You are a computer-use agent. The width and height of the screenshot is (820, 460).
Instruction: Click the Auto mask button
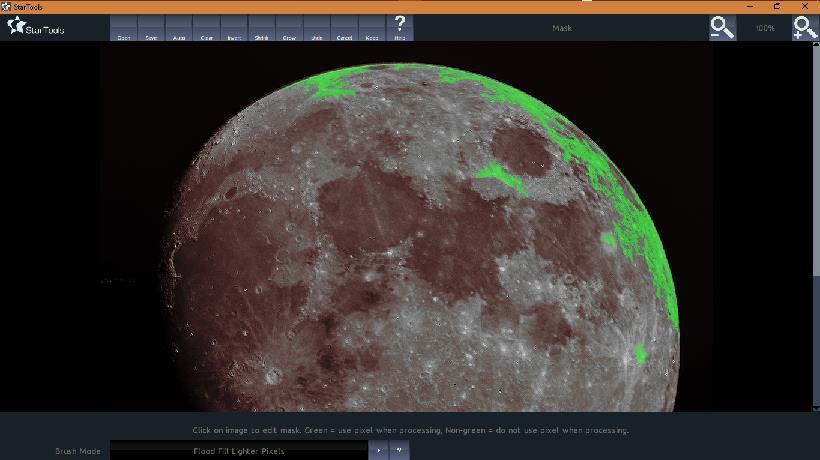[179, 28]
